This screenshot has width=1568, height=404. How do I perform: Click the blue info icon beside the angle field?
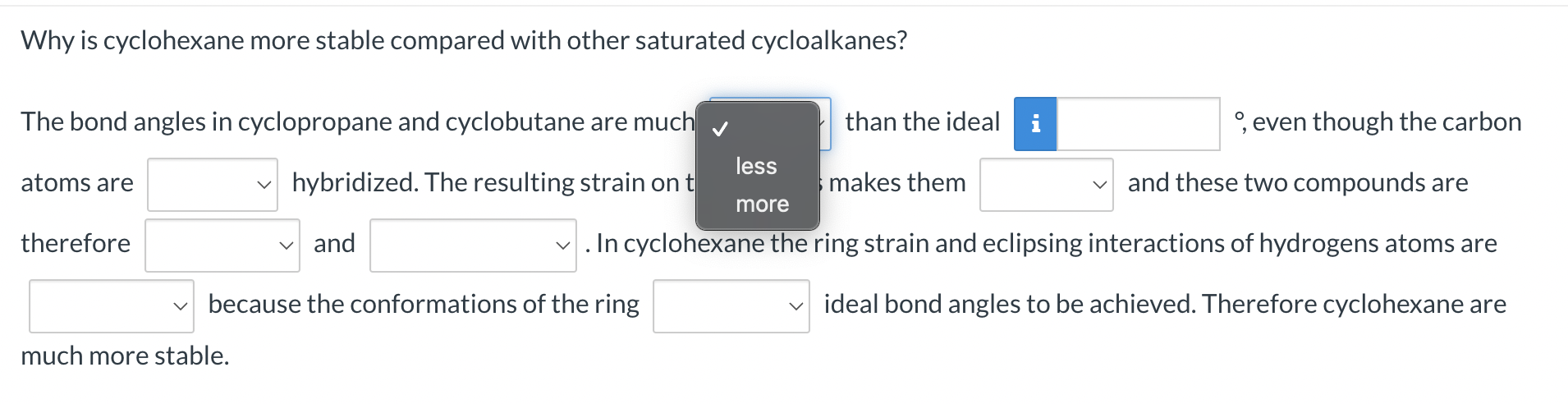pyautogui.click(x=1035, y=124)
